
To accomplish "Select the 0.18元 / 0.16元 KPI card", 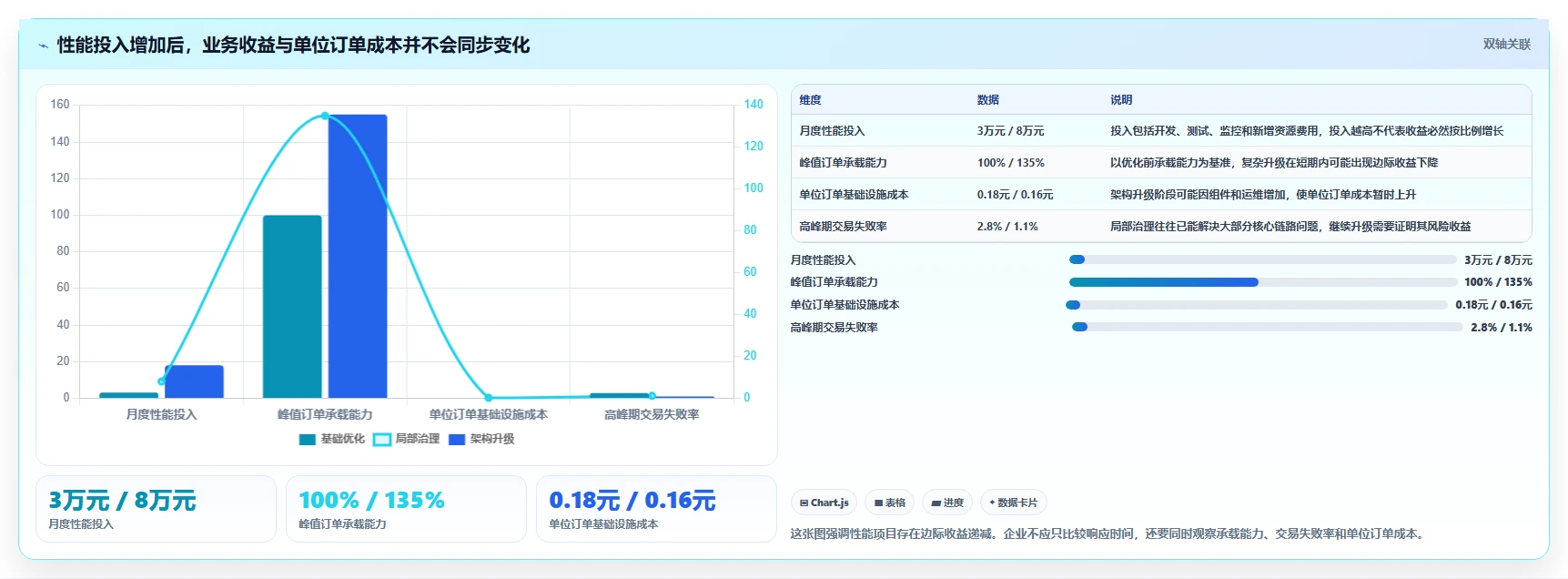I will [656, 509].
